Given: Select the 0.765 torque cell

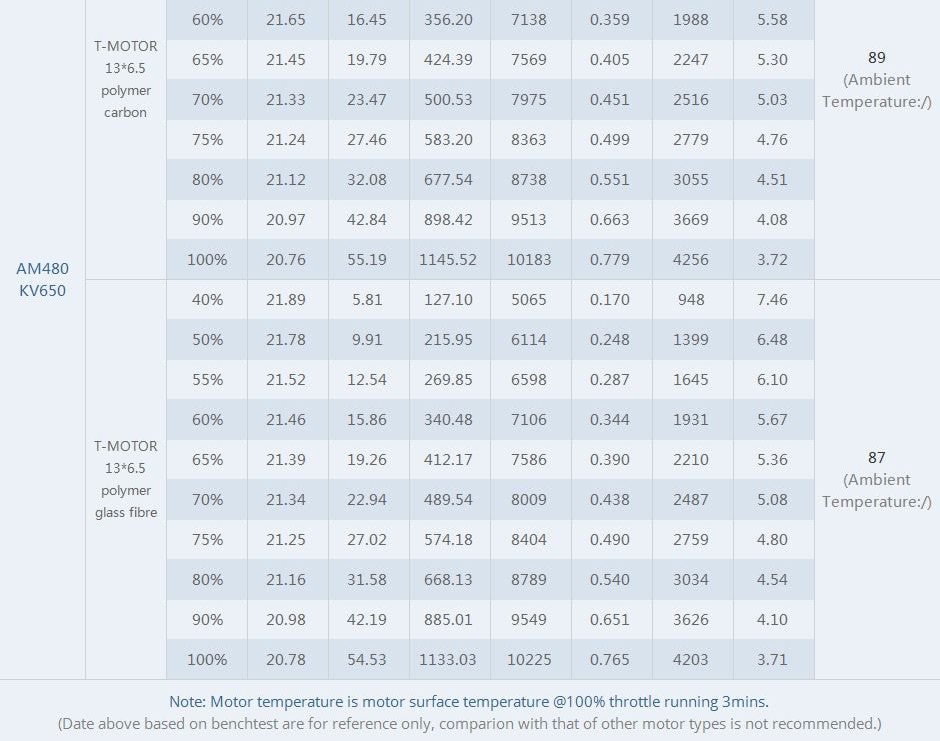Looking at the screenshot, I should pyautogui.click(x=610, y=659).
